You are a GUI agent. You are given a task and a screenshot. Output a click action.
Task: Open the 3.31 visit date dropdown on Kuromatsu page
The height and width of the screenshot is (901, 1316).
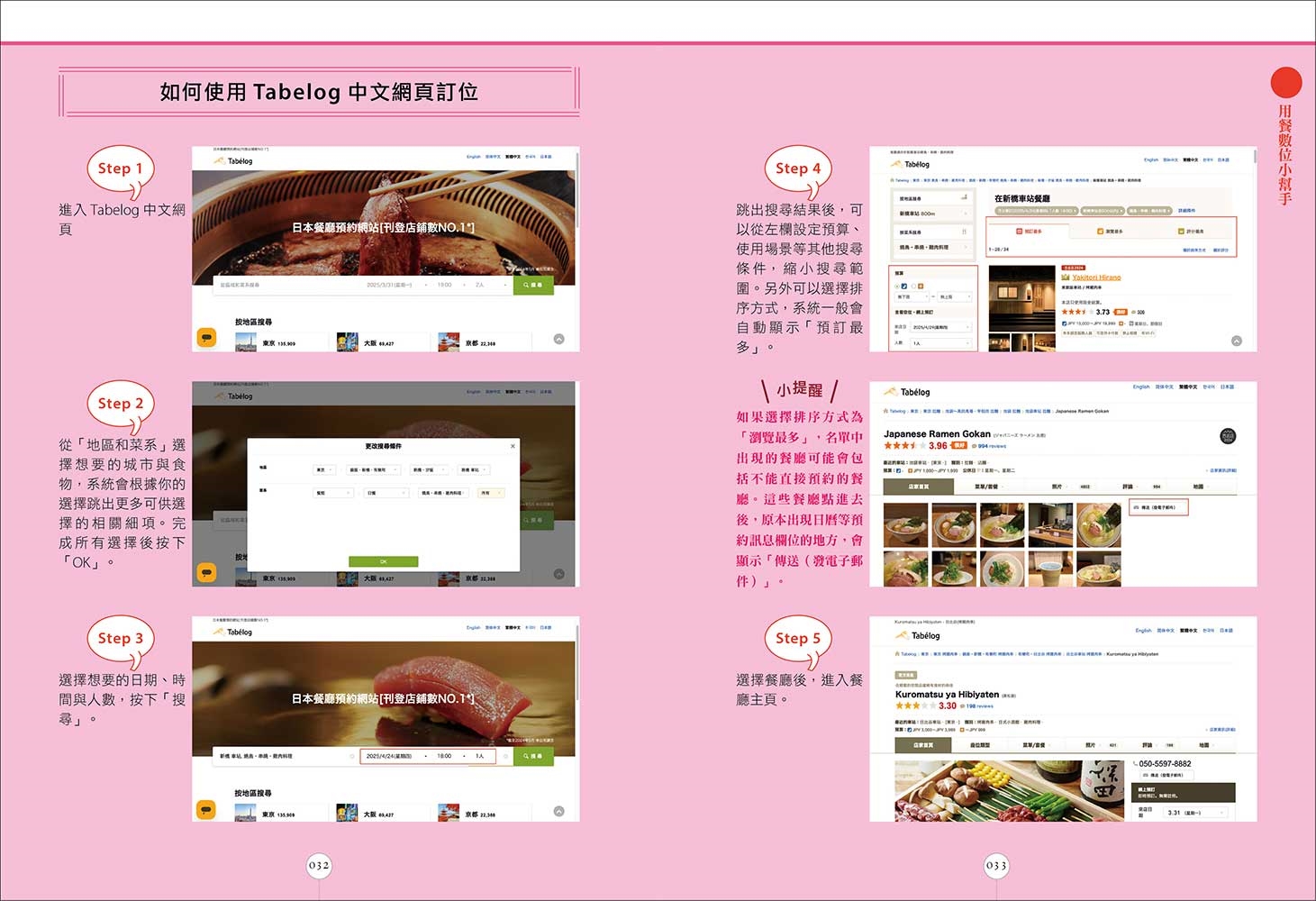1194,813
